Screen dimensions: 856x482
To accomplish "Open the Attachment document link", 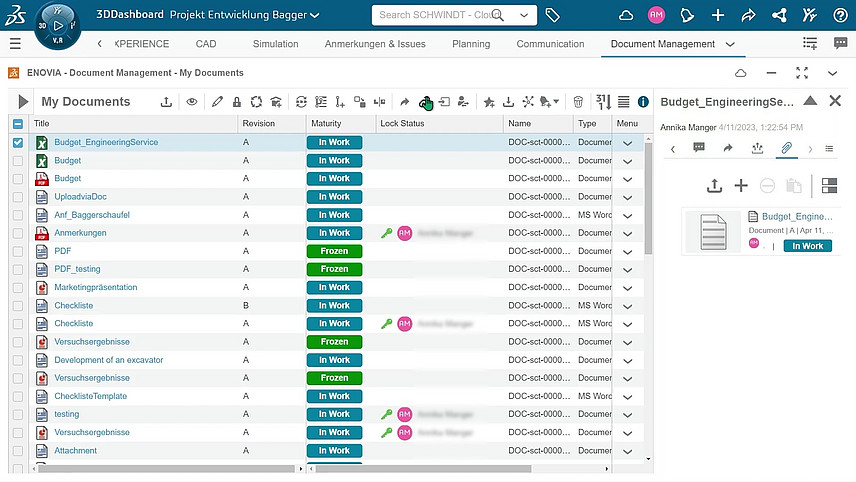I will [x=75, y=450].
